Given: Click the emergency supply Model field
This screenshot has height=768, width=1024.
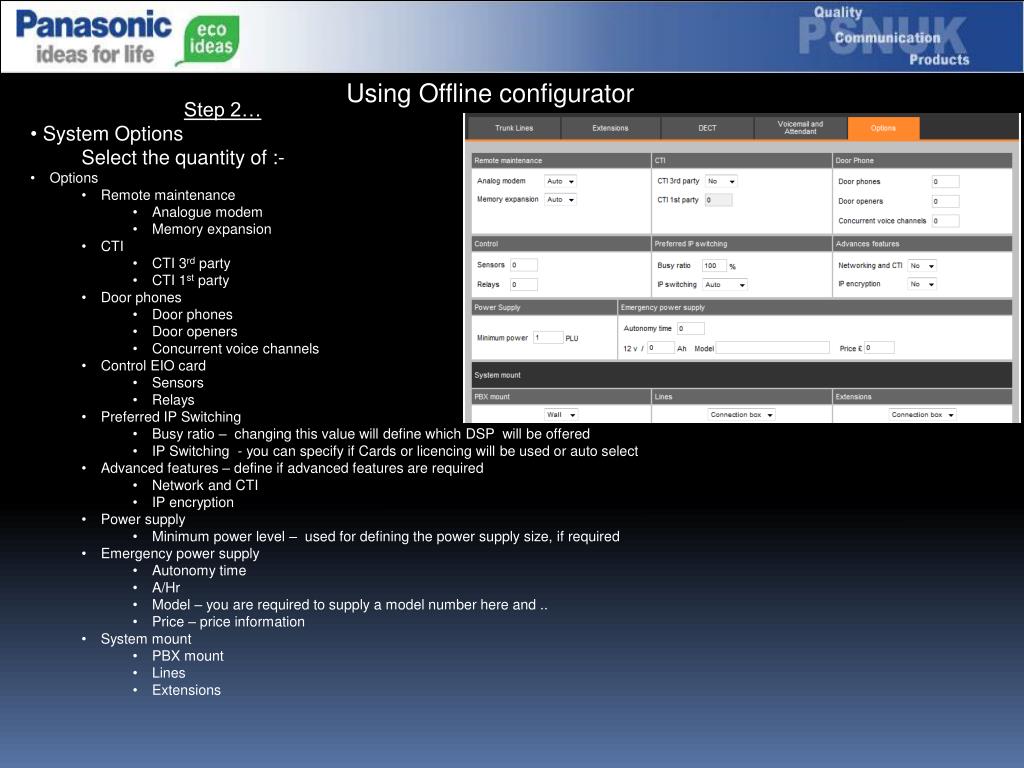Looking at the screenshot, I should [x=773, y=348].
